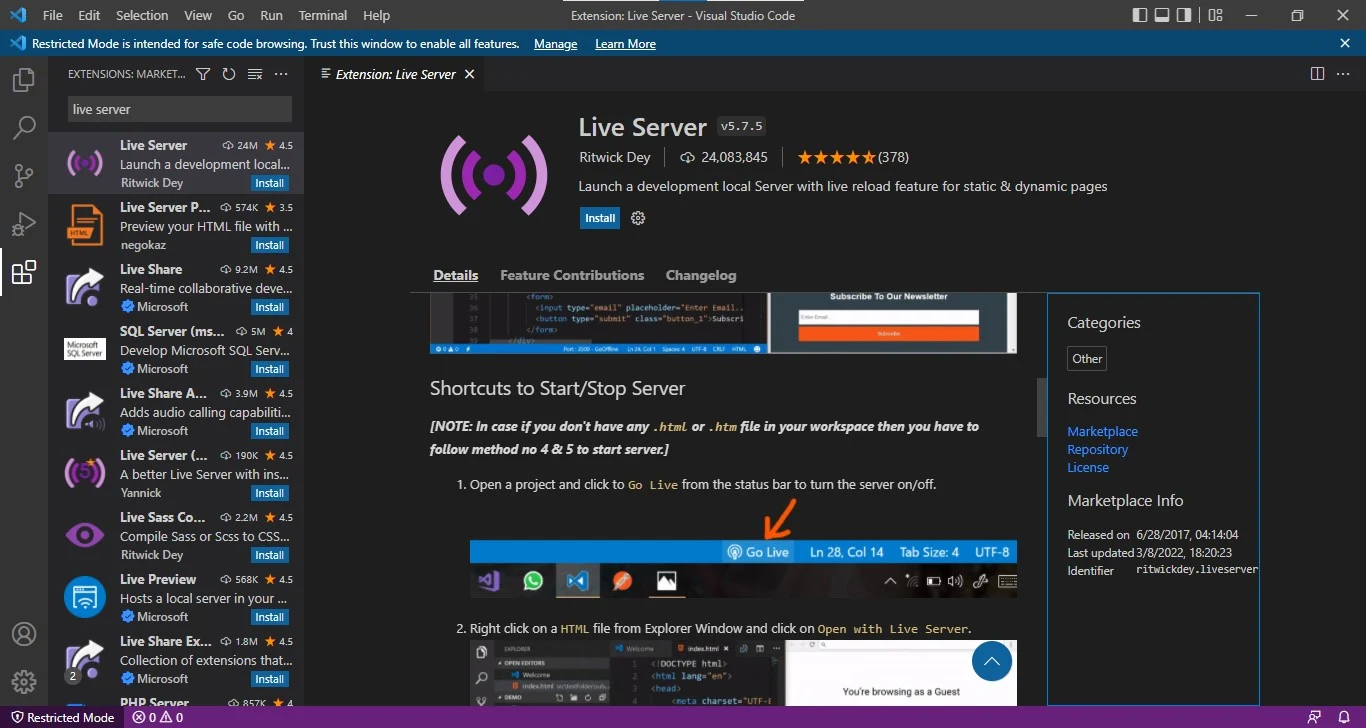Image resolution: width=1366 pixels, height=728 pixels.
Task: Install Live Server from detail page
Action: [600, 218]
